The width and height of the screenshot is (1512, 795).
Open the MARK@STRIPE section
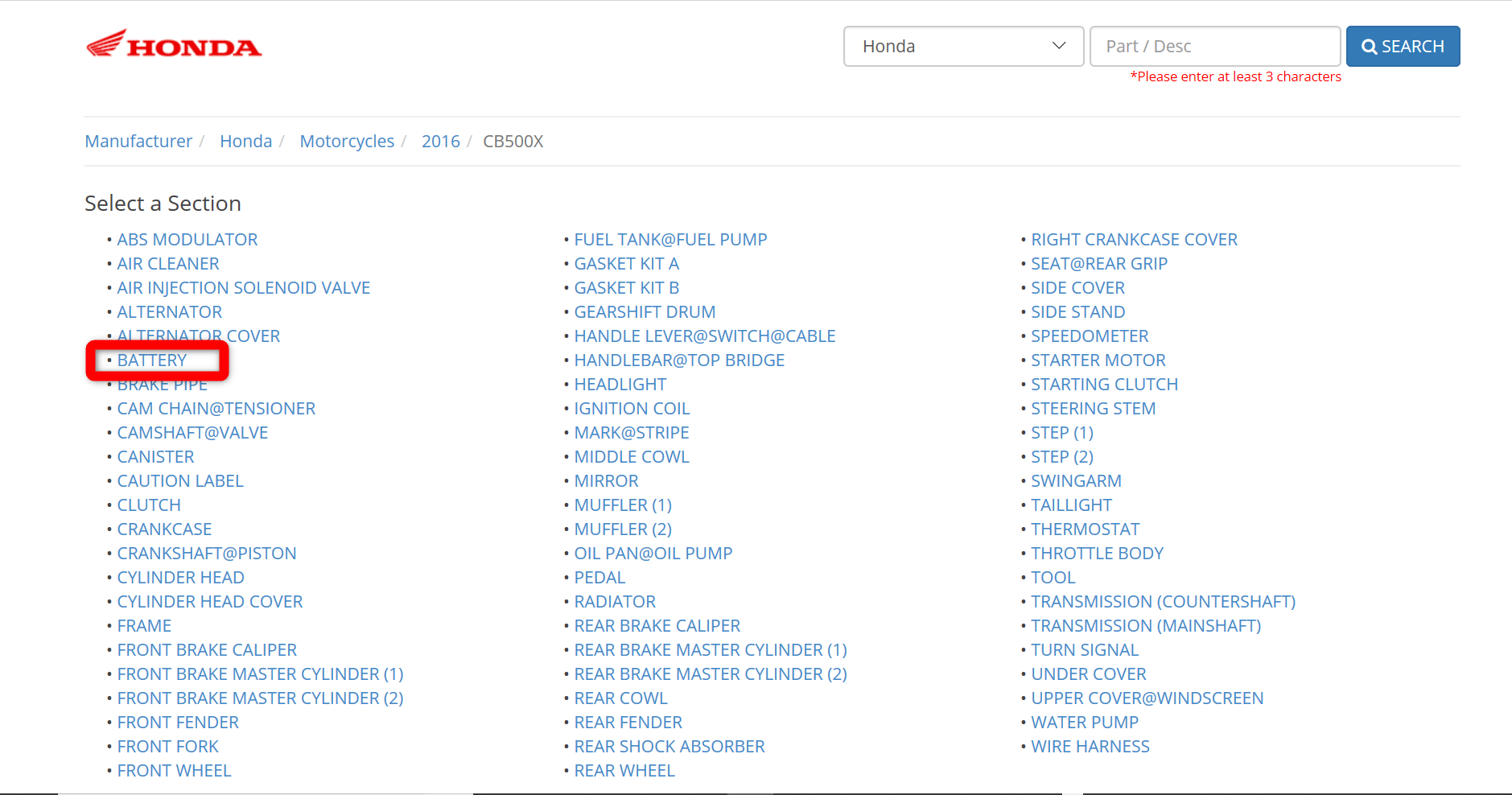point(632,433)
